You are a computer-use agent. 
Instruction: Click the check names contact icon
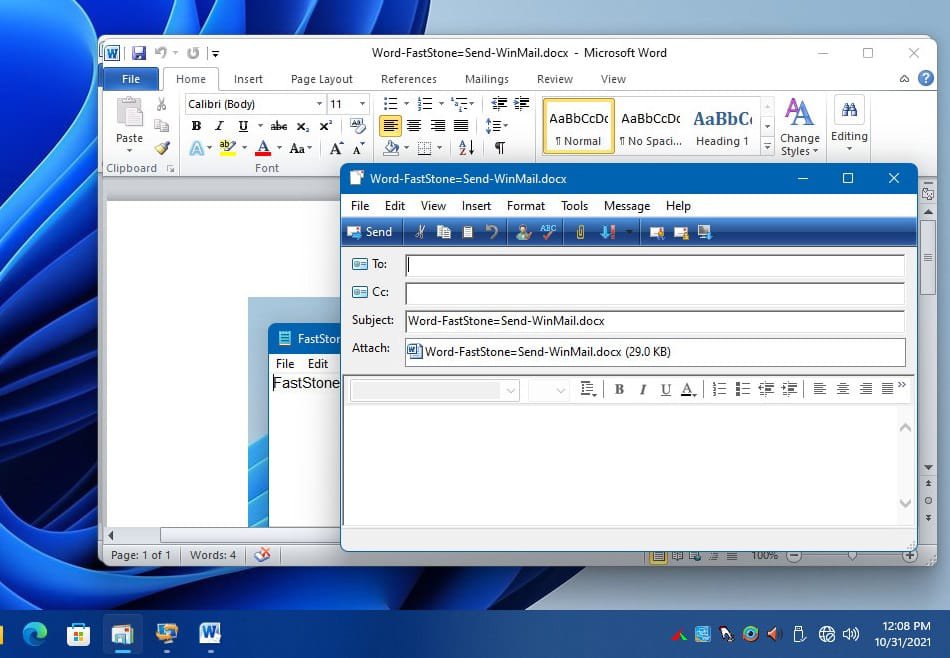pyautogui.click(x=523, y=232)
